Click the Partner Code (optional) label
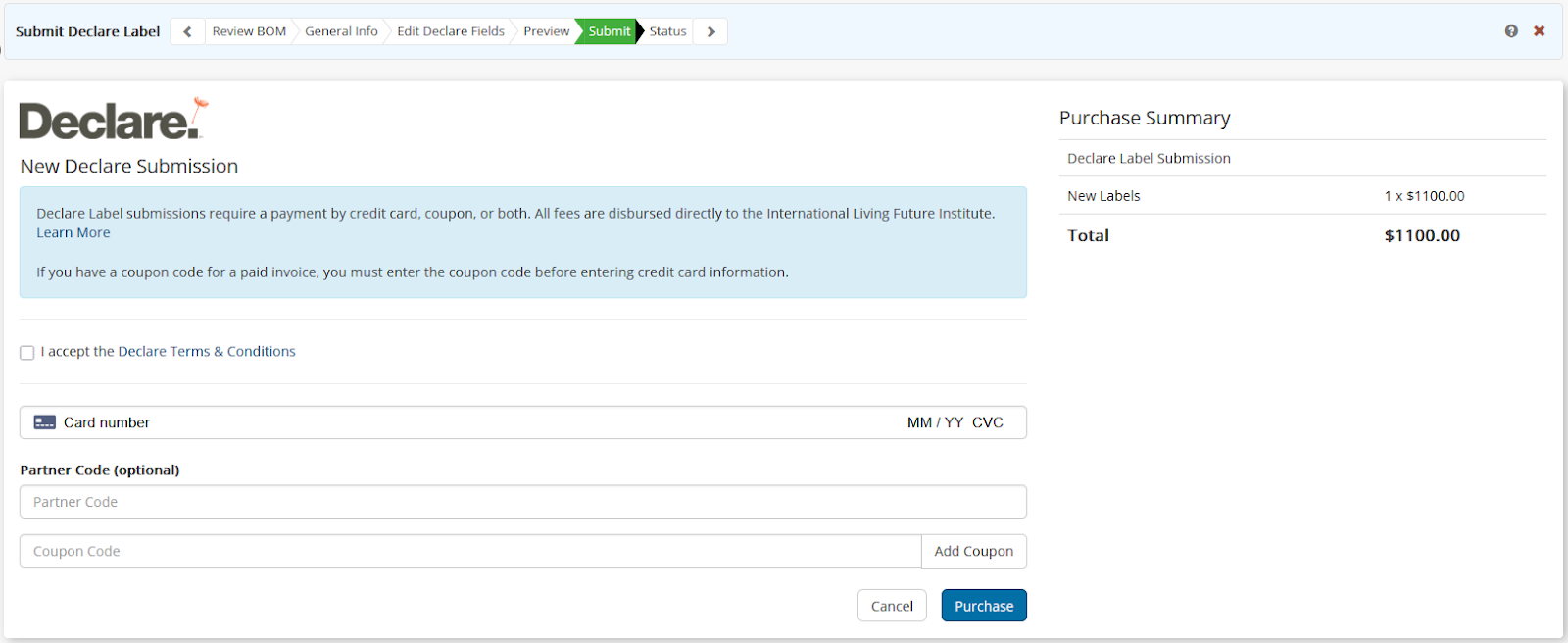 pos(100,470)
